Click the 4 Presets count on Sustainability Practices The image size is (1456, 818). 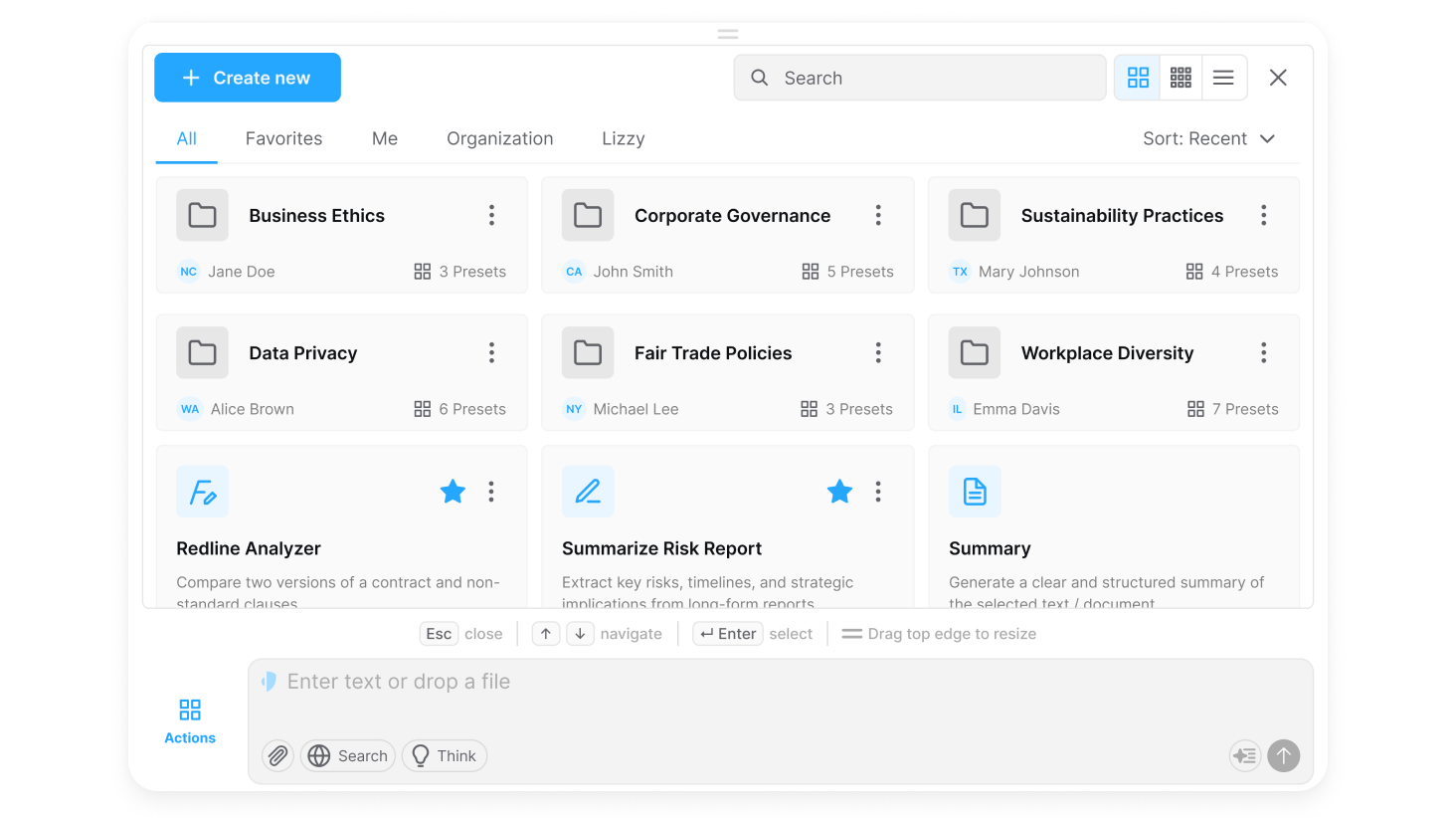(1232, 272)
